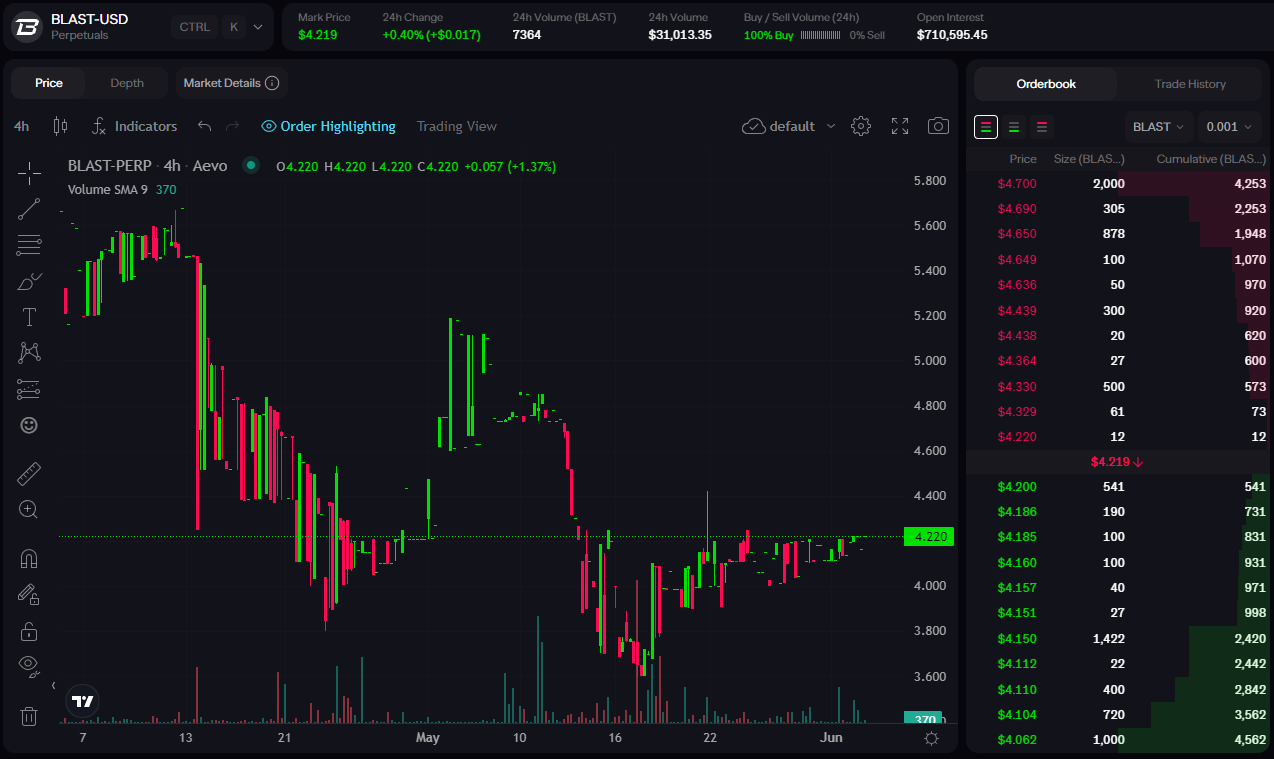Image resolution: width=1274 pixels, height=759 pixels.
Task: Open the long position prediction tool
Action: click(29, 389)
